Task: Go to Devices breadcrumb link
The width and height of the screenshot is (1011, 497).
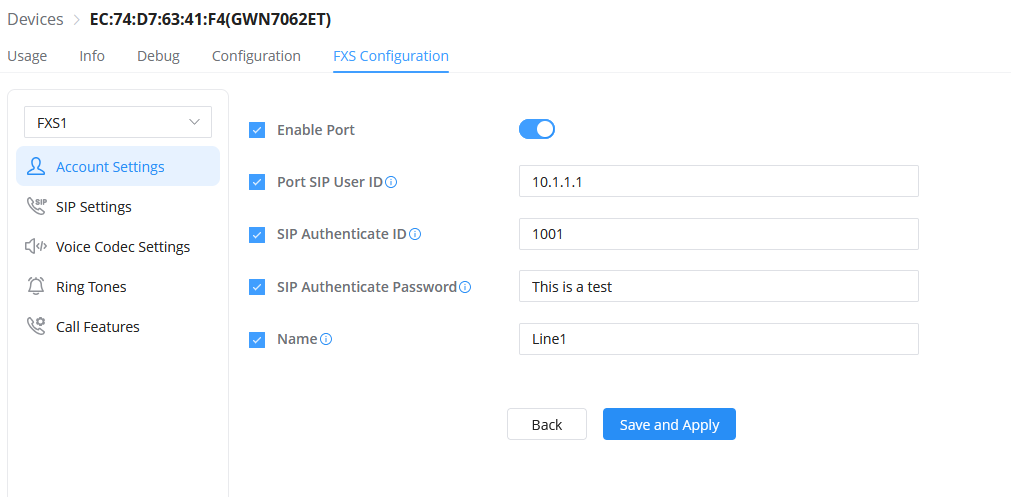Action: [x=35, y=19]
